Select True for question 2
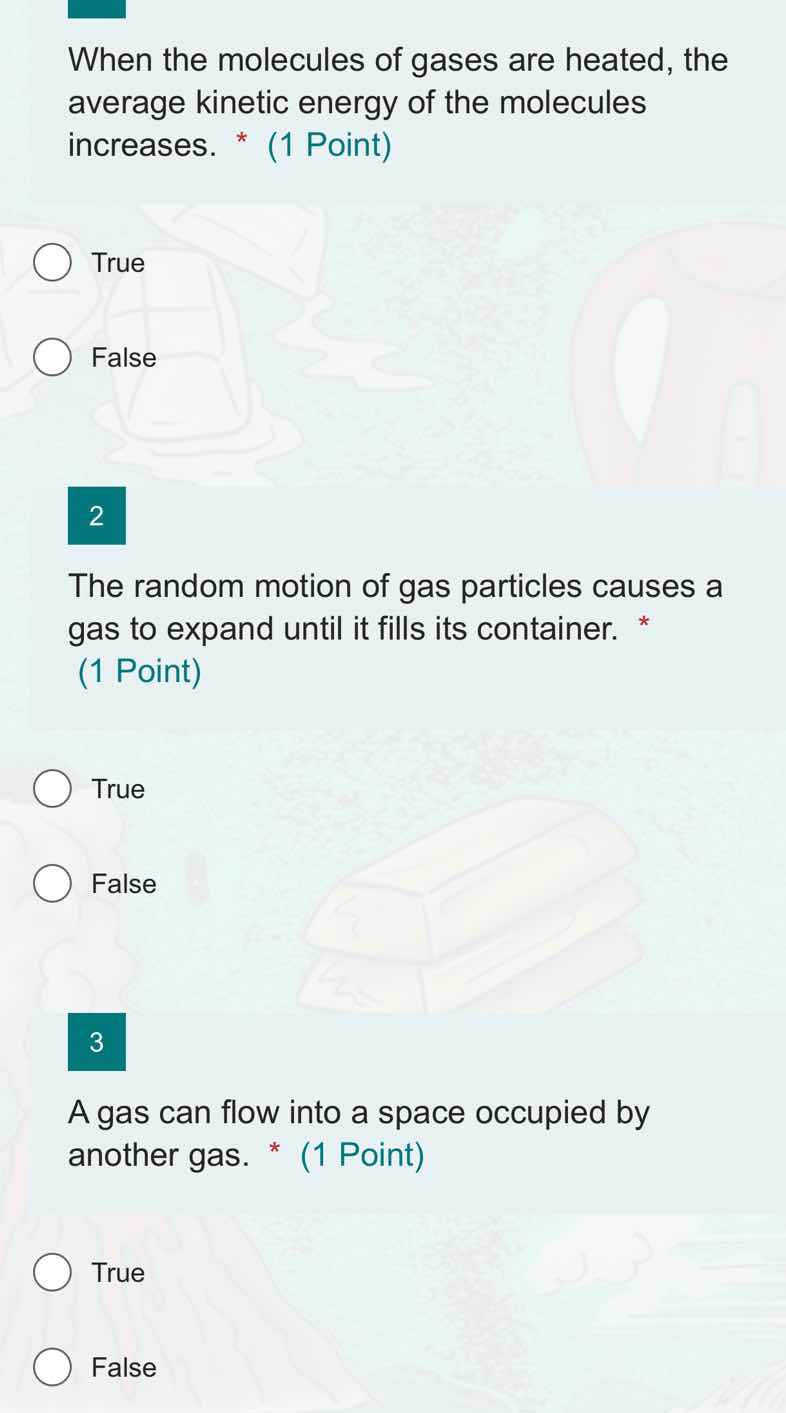This screenshot has width=786, height=1413. [52, 788]
